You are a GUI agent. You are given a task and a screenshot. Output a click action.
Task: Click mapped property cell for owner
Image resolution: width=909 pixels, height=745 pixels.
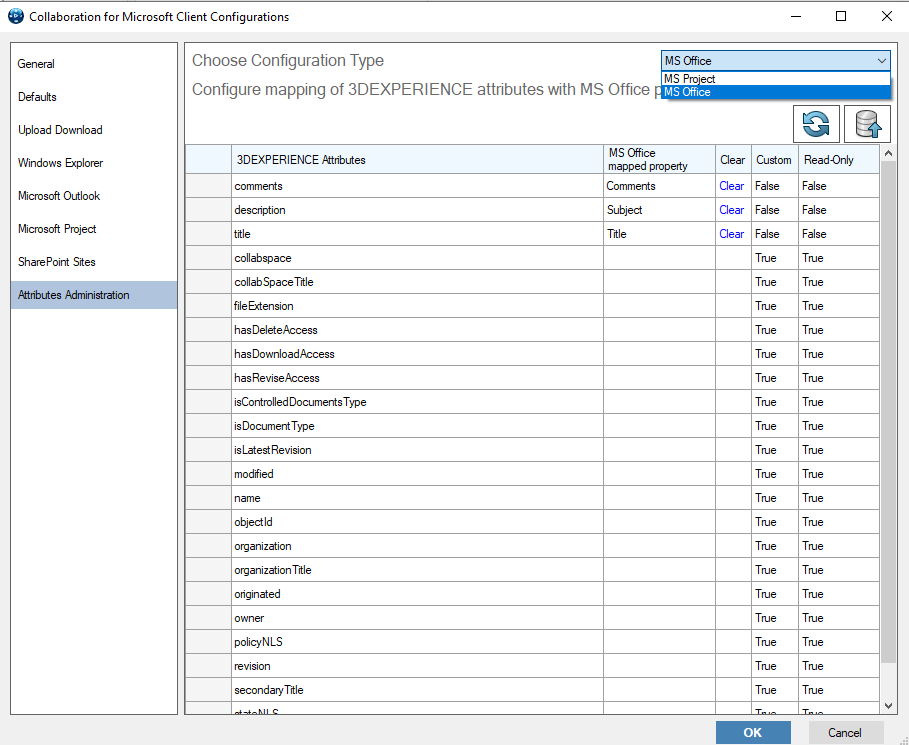(x=659, y=618)
